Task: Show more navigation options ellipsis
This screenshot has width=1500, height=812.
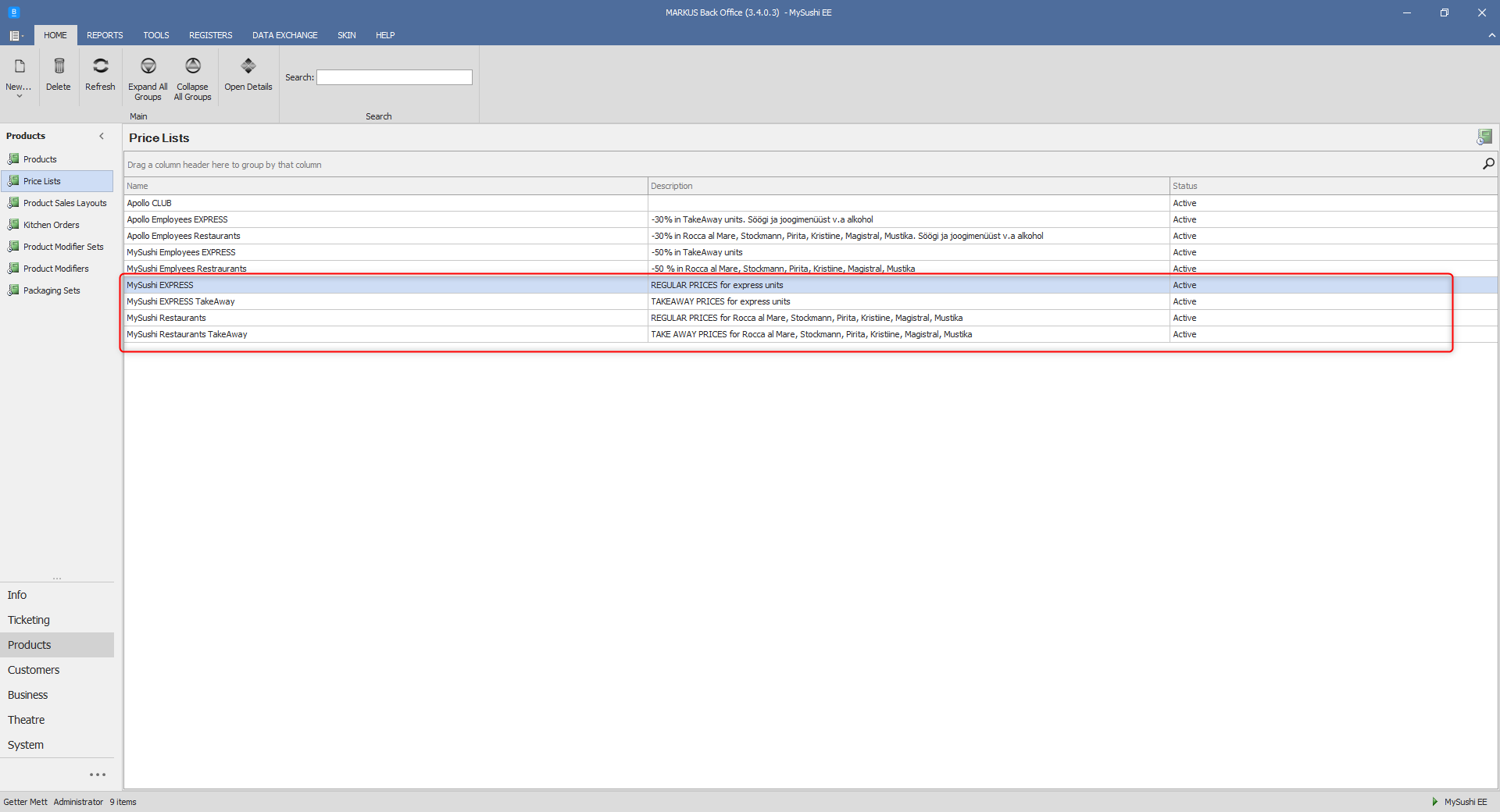Action: [98, 775]
